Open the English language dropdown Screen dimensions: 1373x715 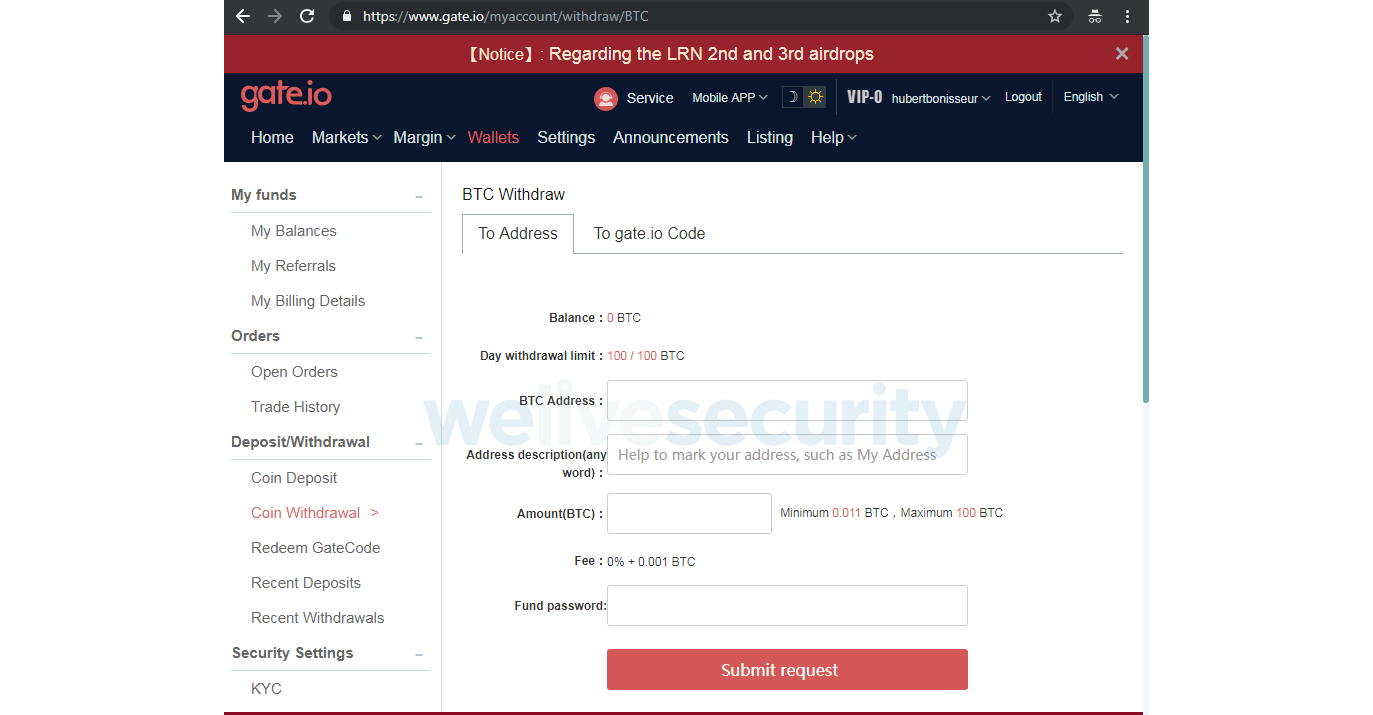pyautogui.click(x=1091, y=97)
